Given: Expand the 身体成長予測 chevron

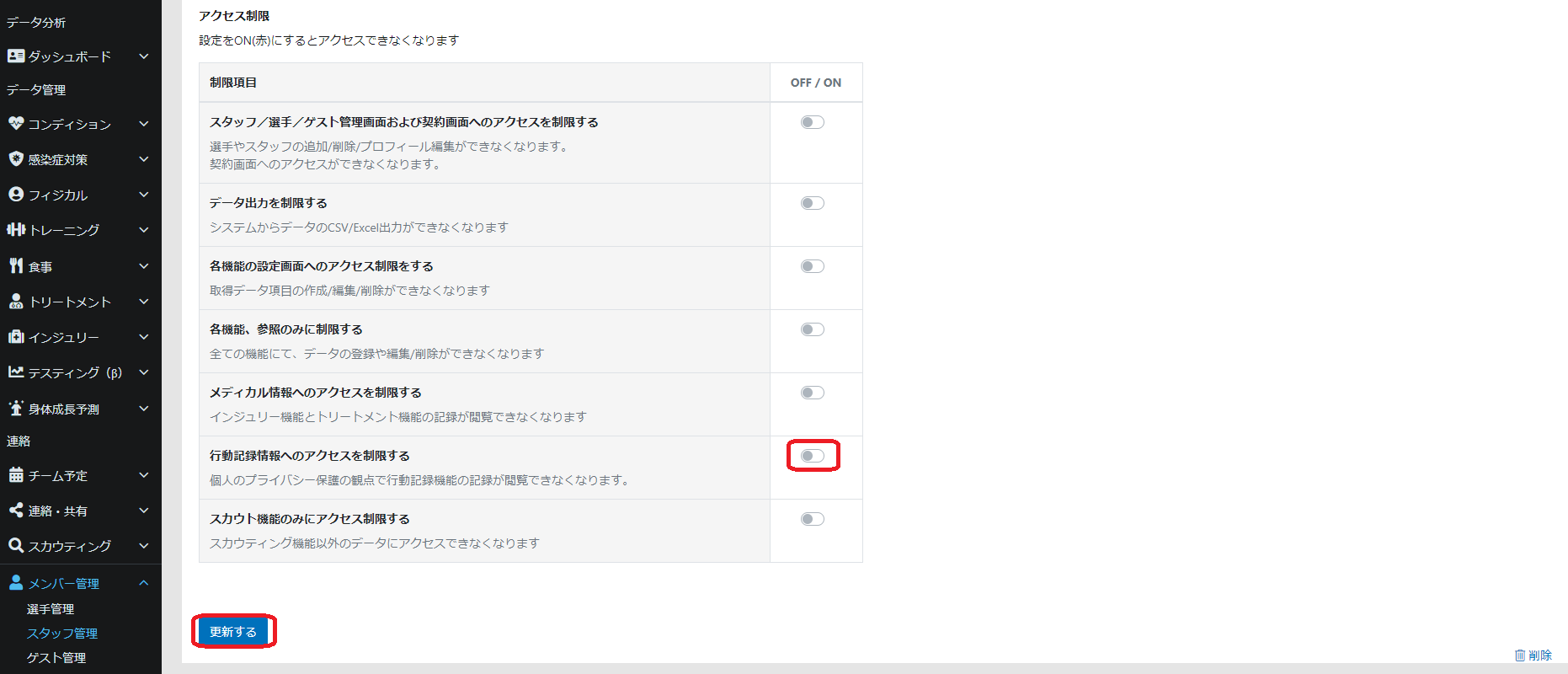Looking at the screenshot, I should pyautogui.click(x=144, y=409).
